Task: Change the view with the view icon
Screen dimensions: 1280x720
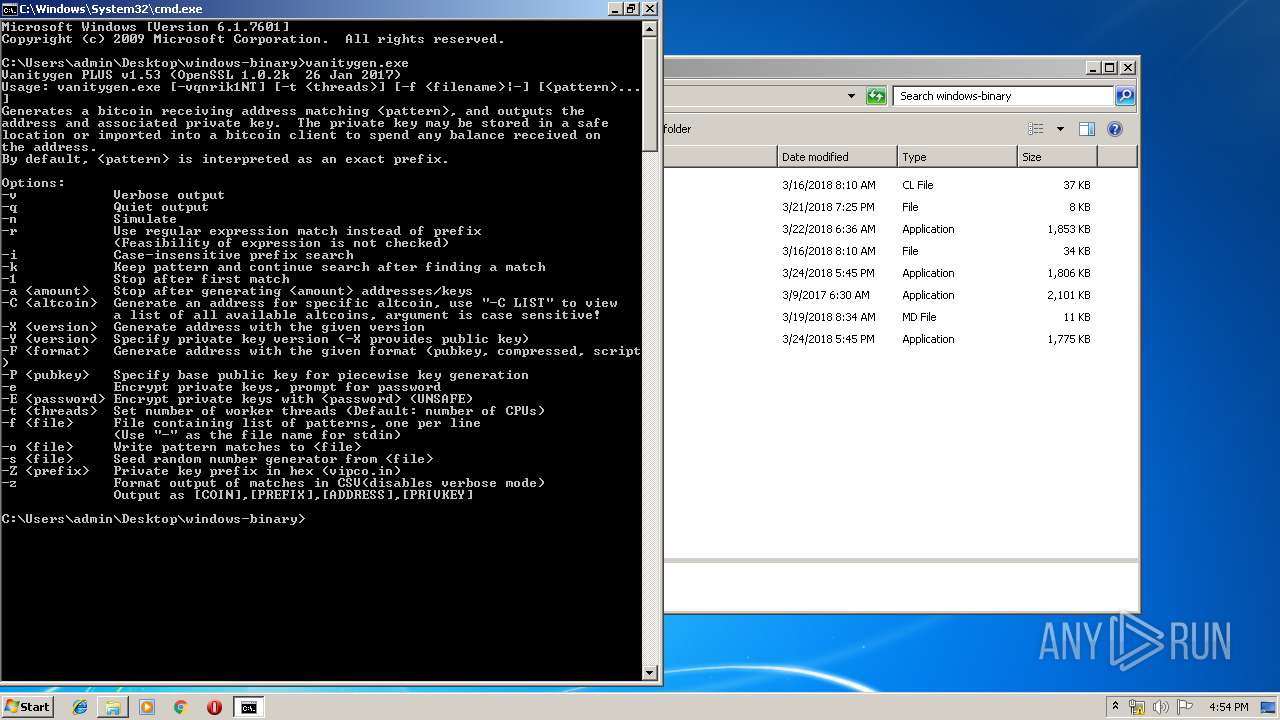Action: coord(1036,129)
